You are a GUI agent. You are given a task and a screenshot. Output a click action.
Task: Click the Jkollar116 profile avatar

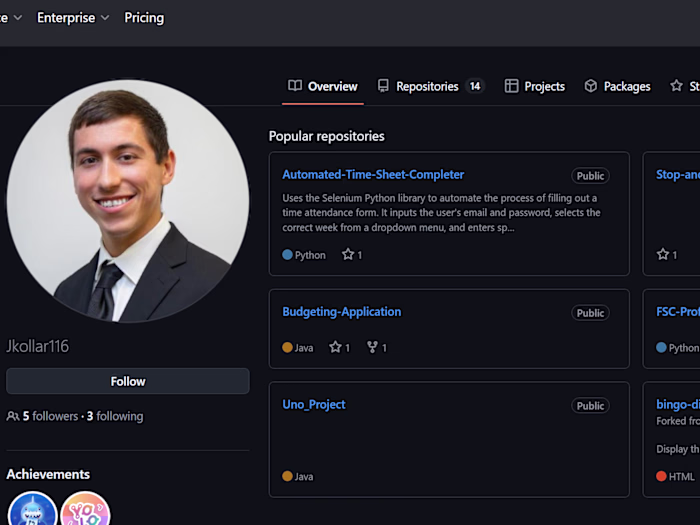pos(128,201)
